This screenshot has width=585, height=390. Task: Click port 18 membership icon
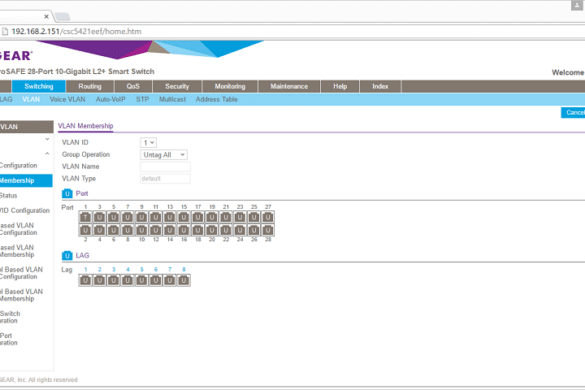point(198,230)
